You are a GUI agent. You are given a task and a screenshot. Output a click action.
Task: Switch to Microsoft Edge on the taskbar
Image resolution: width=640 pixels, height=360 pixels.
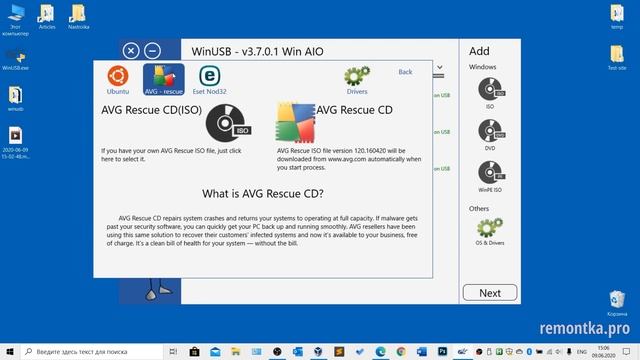tap(380, 351)
